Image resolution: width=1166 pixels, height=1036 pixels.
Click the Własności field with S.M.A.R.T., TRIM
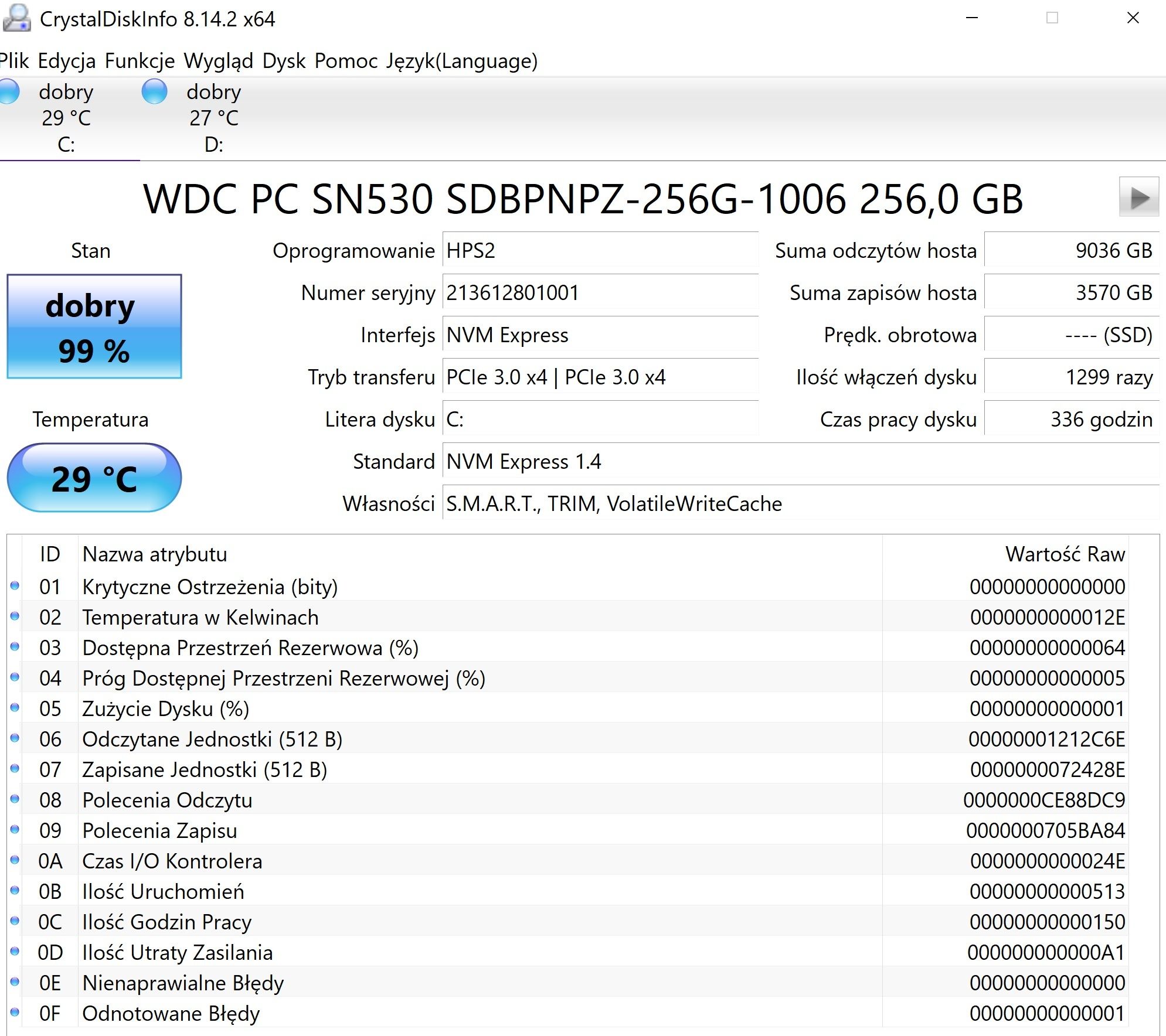tap(801, 503)
